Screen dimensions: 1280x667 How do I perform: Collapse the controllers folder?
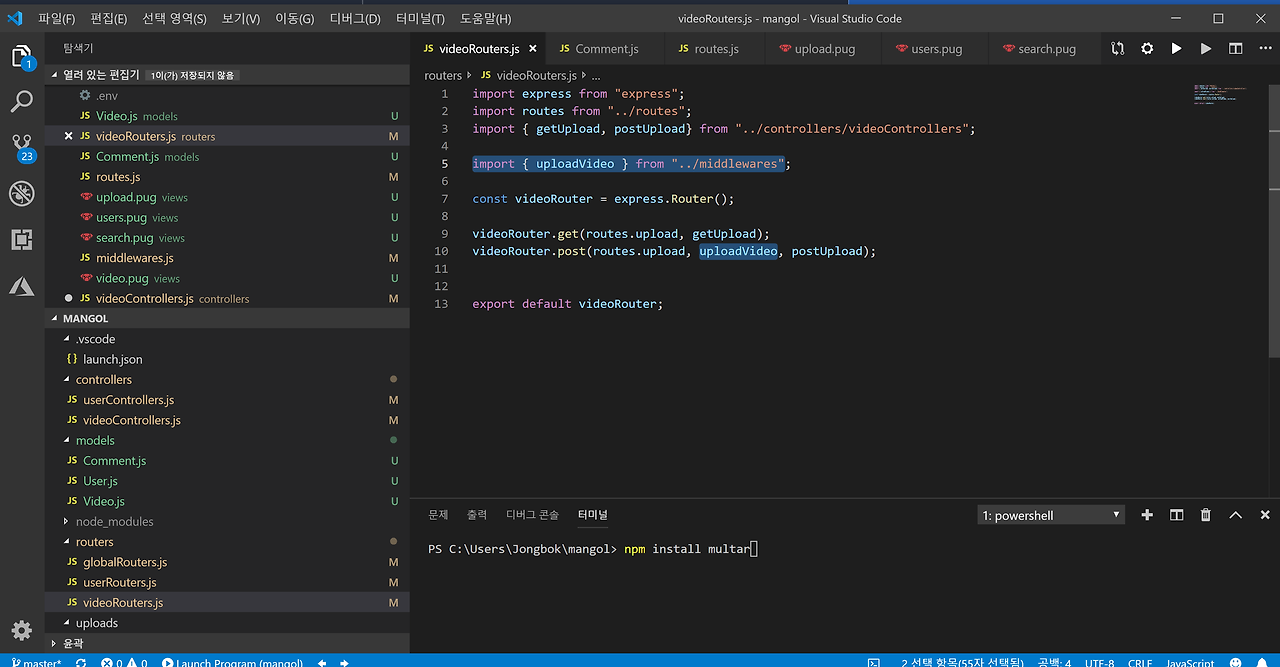click(x=103, y=379)
